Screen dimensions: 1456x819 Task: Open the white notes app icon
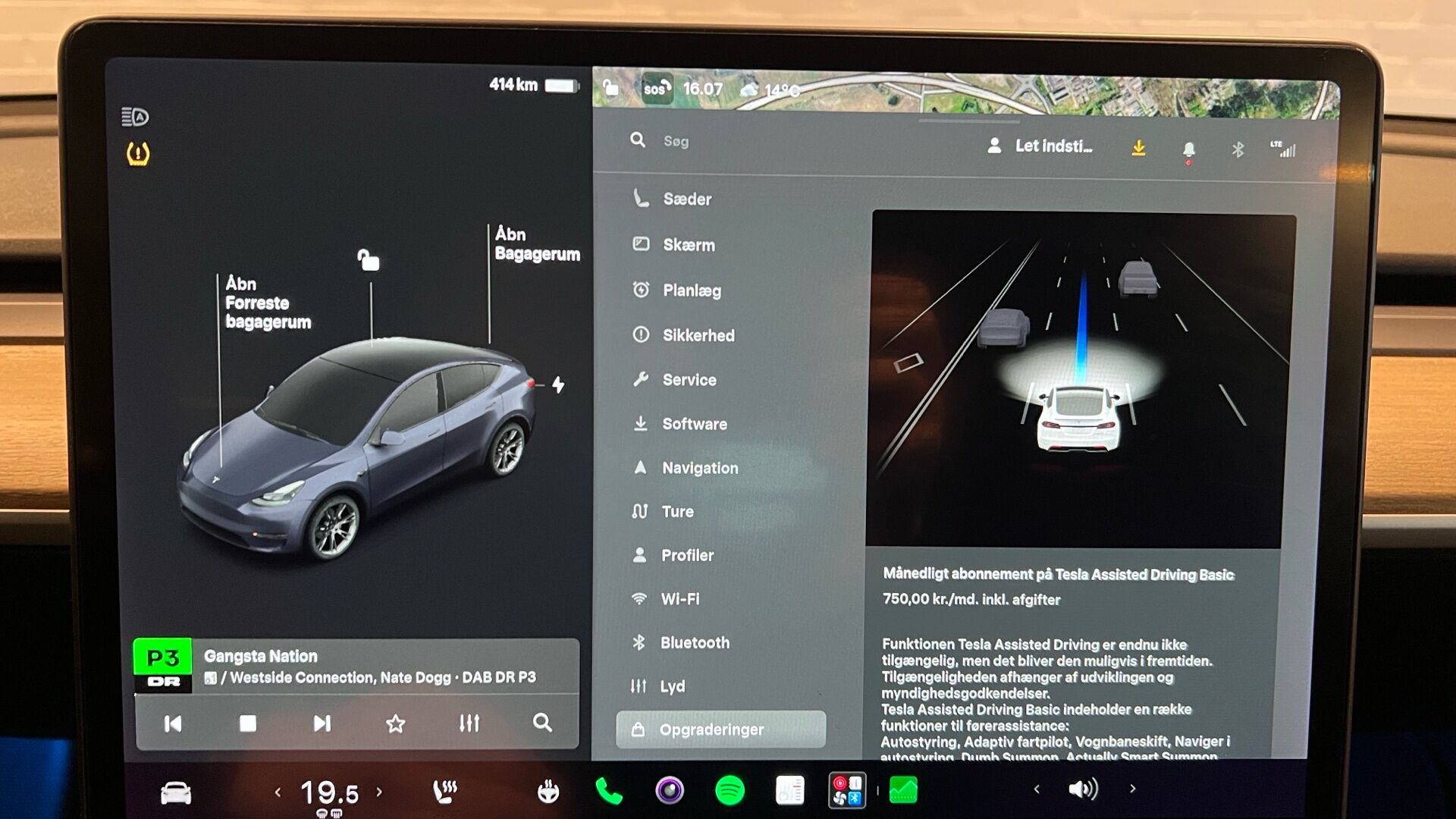tap(789, 790)
